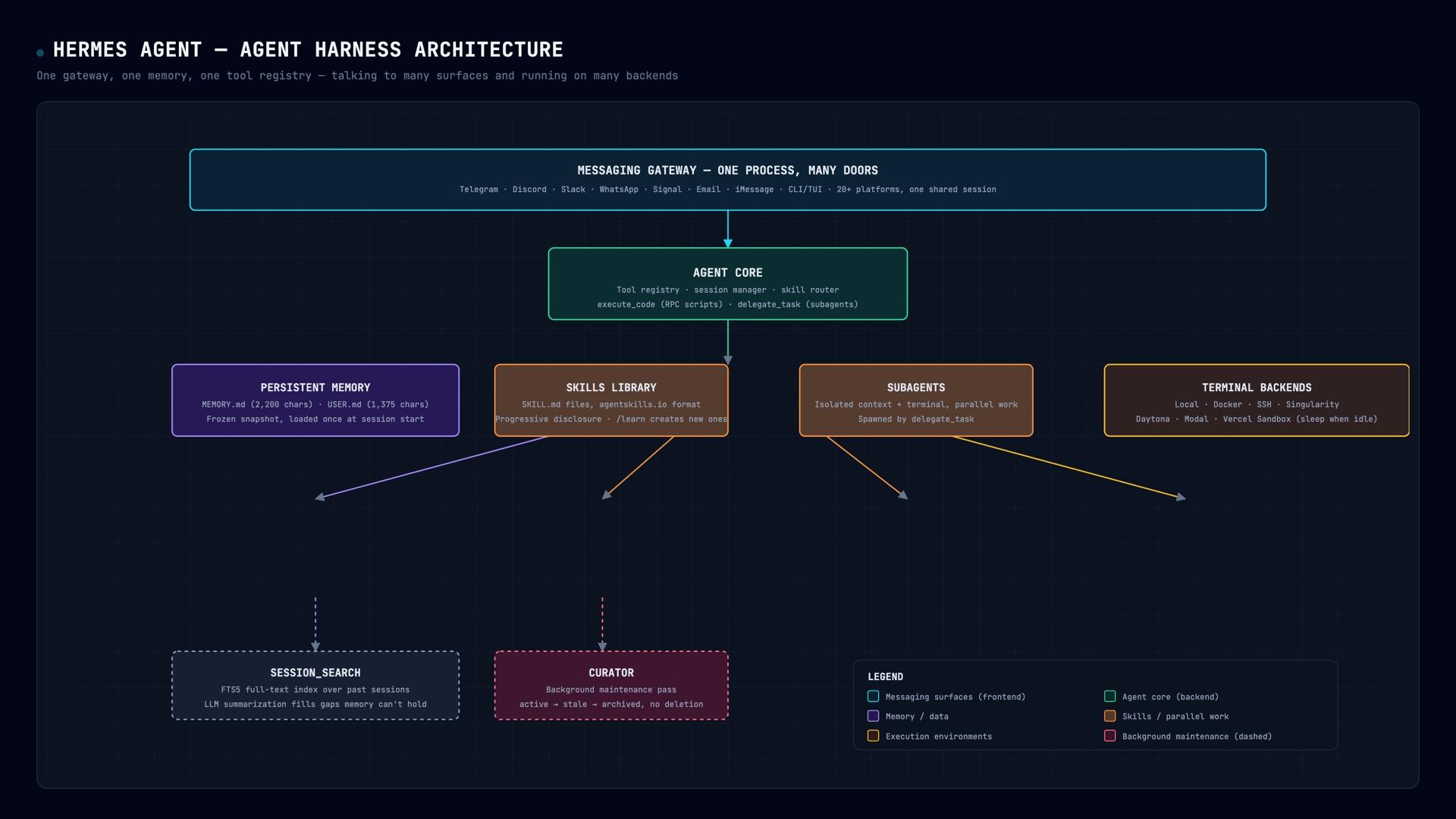
Task: Select the subtitle about one gateway, one memory
Action: click(357, 76)
